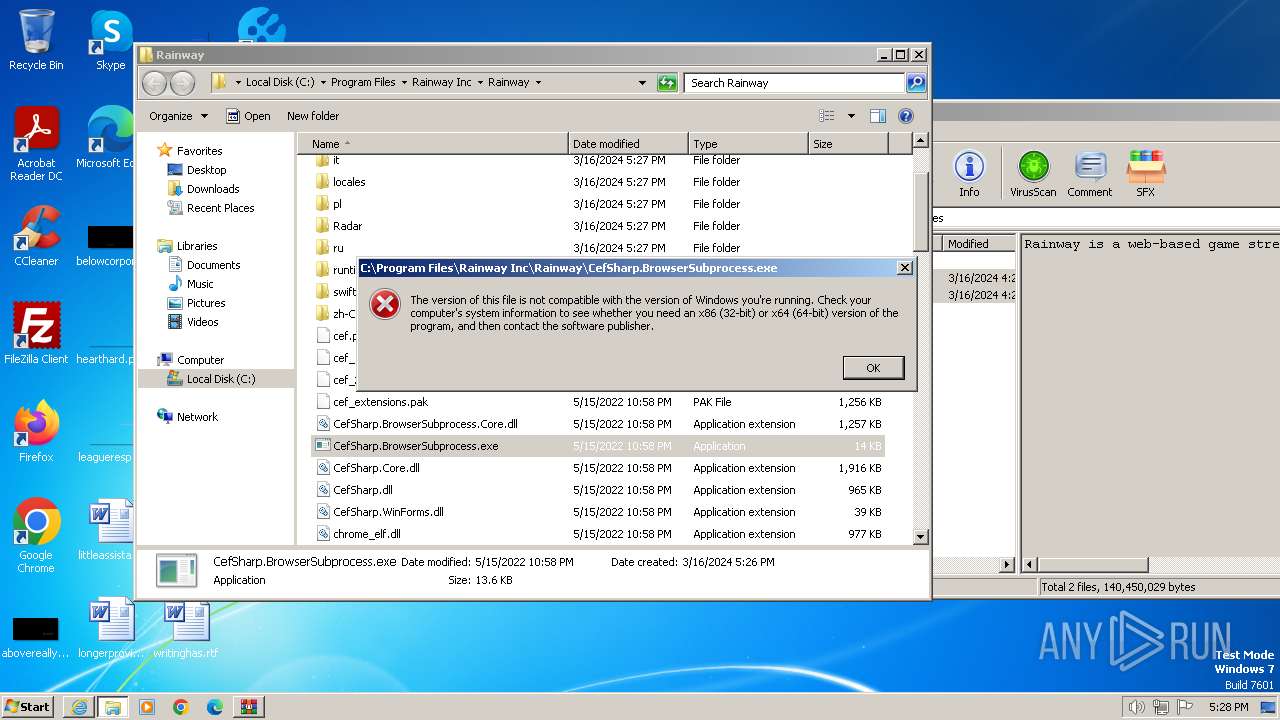Select Computer in the navigation pane

tap(200, 360)
